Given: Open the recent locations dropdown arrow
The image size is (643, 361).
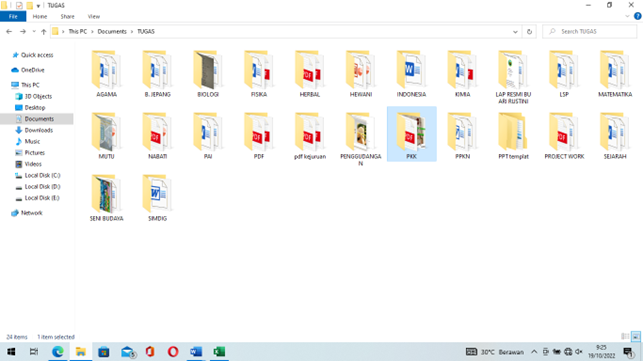Looking at the screenshot, I should [34, 32].
